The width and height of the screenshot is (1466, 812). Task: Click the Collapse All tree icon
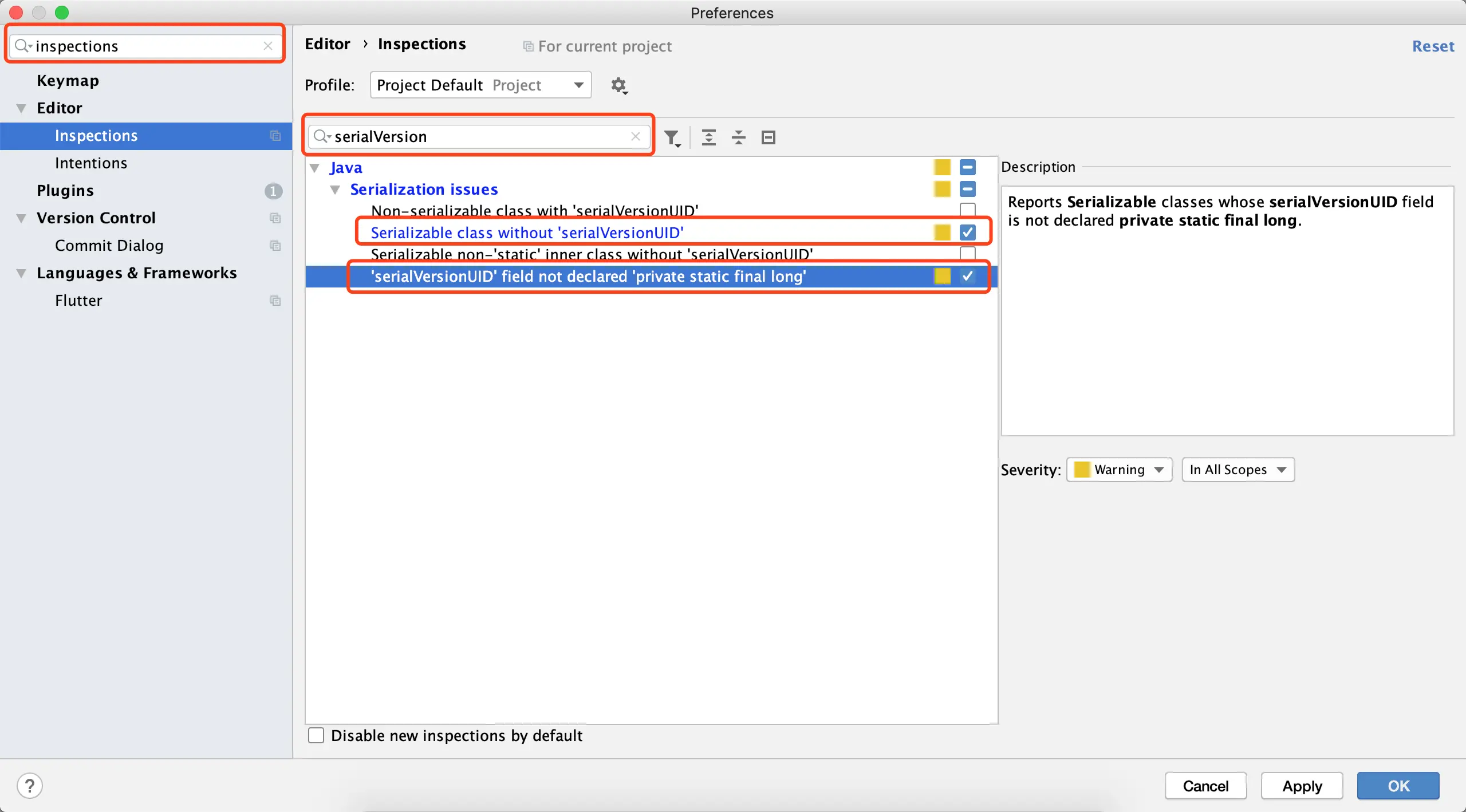pyautogui.click(x=738, y=137)
